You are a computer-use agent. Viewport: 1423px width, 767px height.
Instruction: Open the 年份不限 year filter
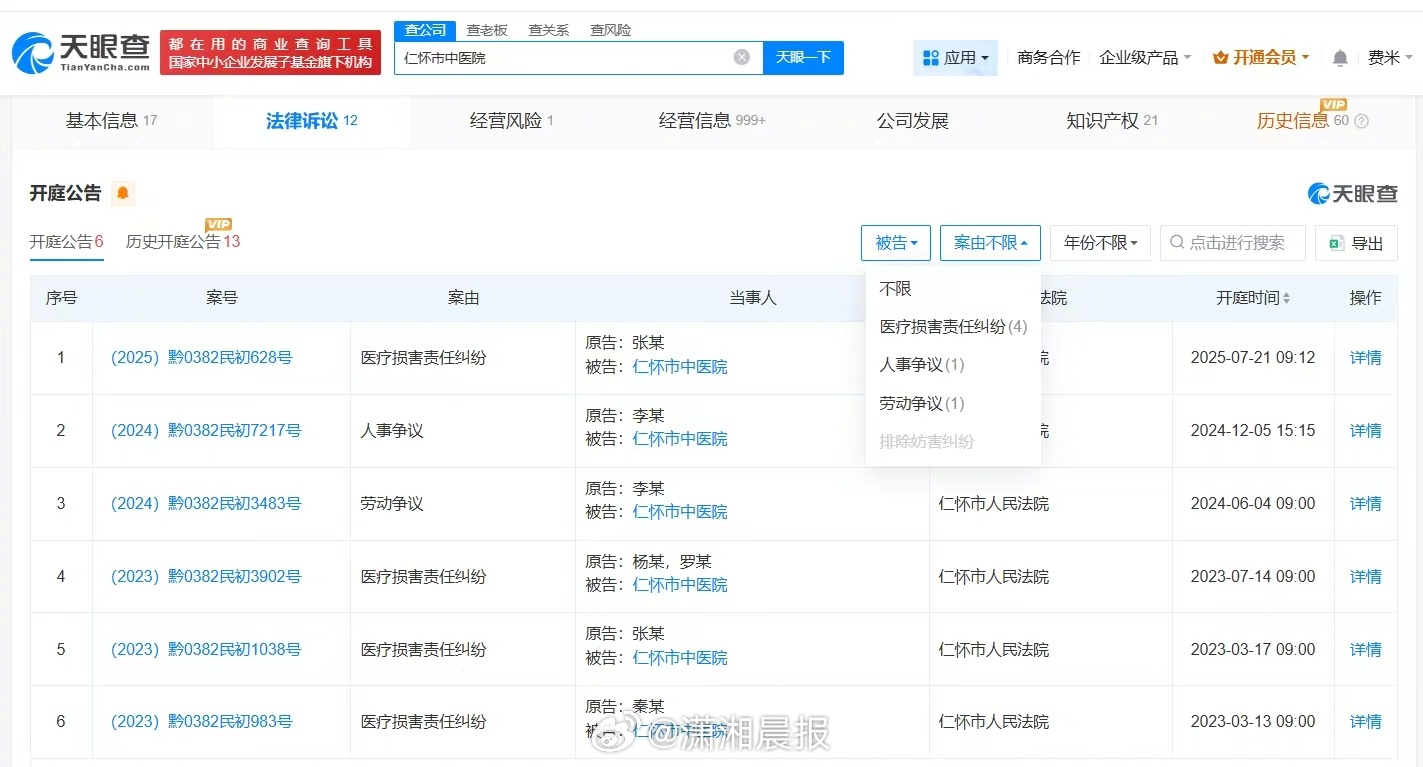(x=1100, y=243)
